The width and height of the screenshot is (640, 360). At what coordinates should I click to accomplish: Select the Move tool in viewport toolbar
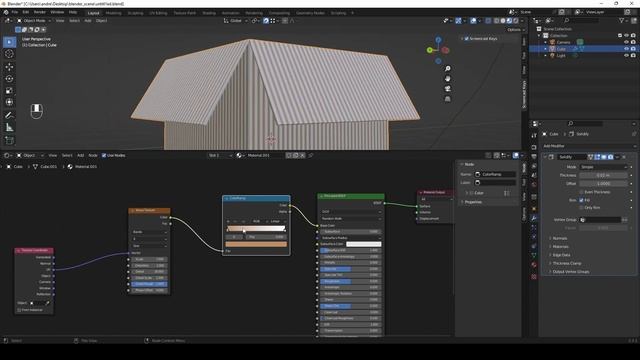[9, 67]
